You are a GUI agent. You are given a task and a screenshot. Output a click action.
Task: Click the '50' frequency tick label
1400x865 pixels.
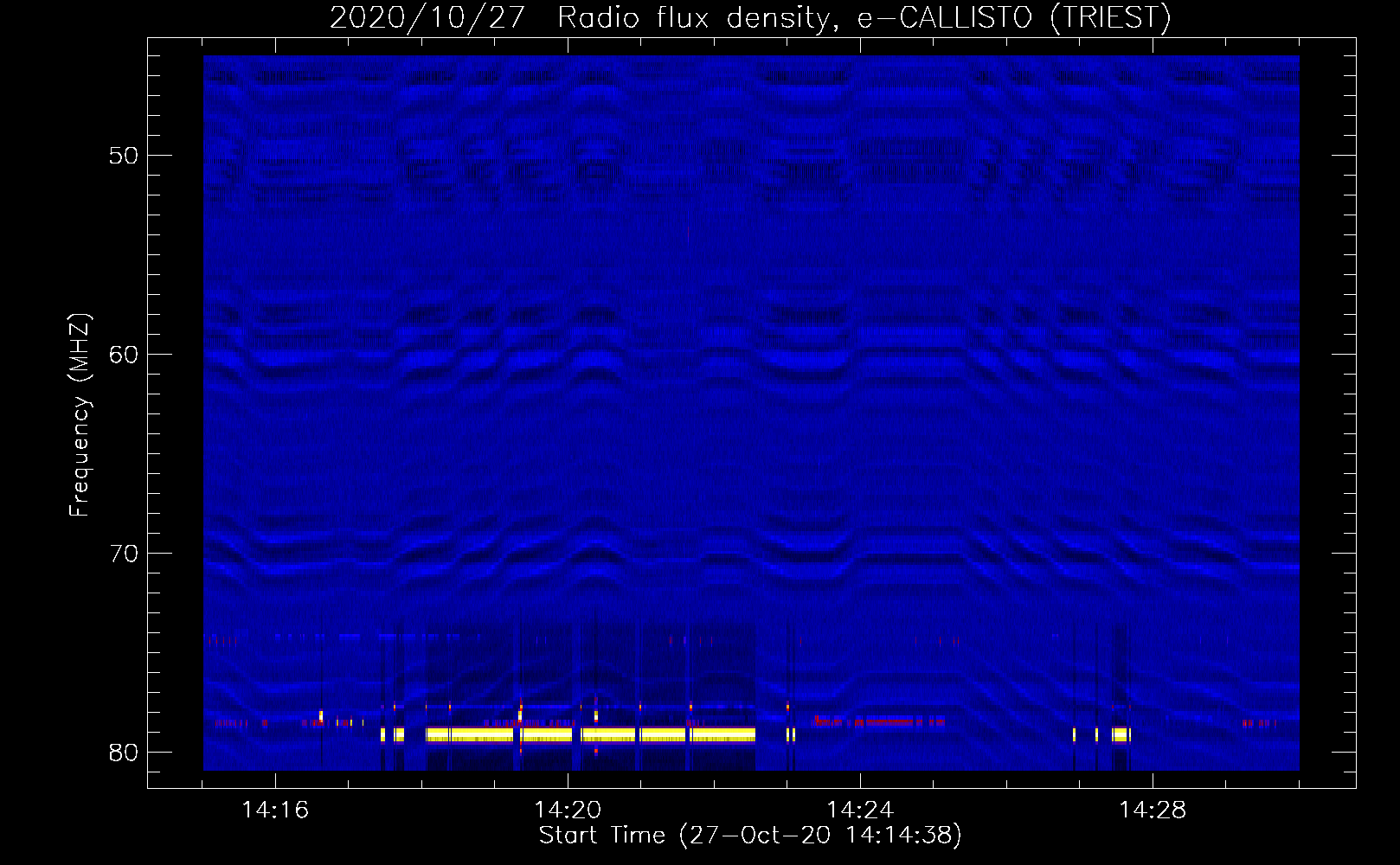[123, 156]
